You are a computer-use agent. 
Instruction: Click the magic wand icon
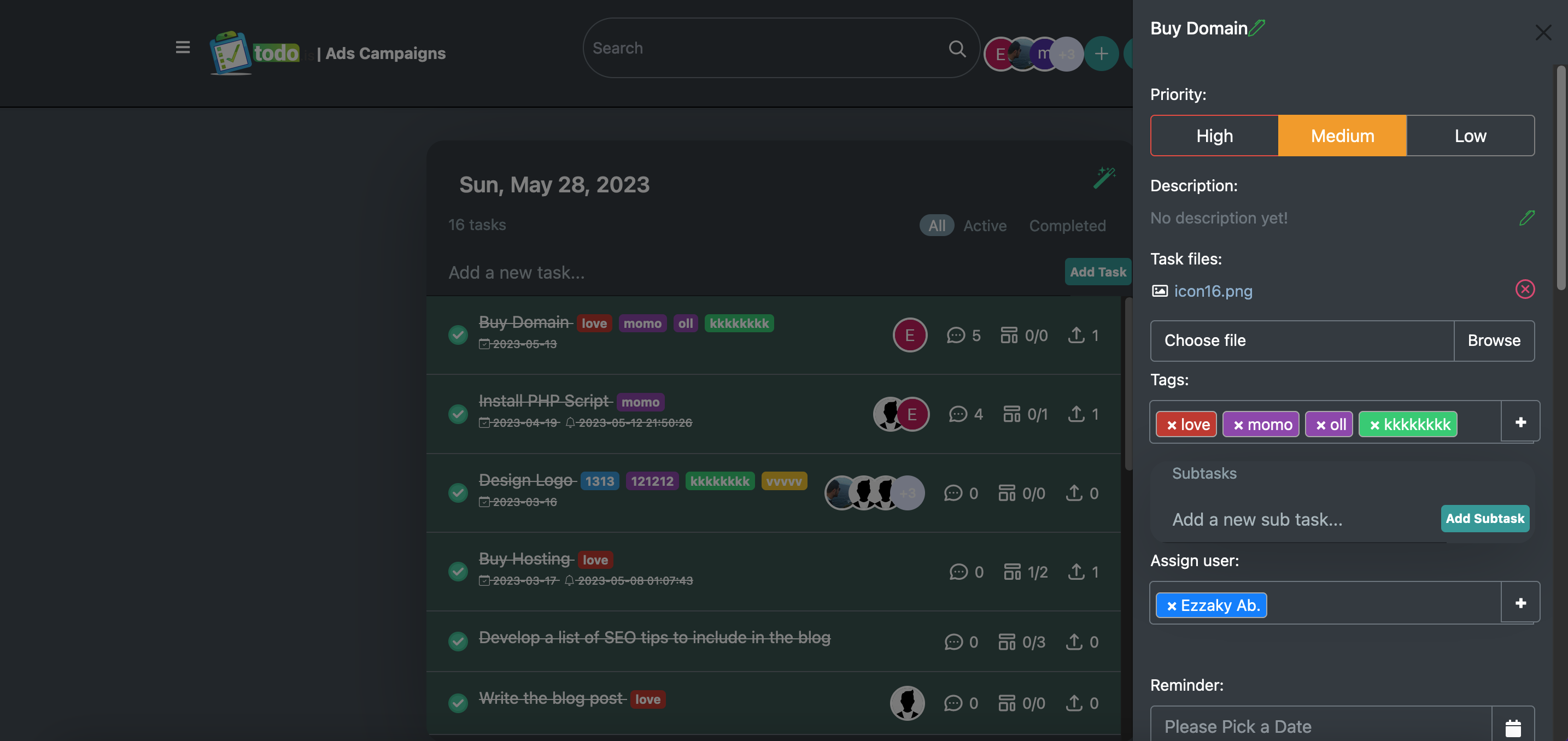[1104, 178]
